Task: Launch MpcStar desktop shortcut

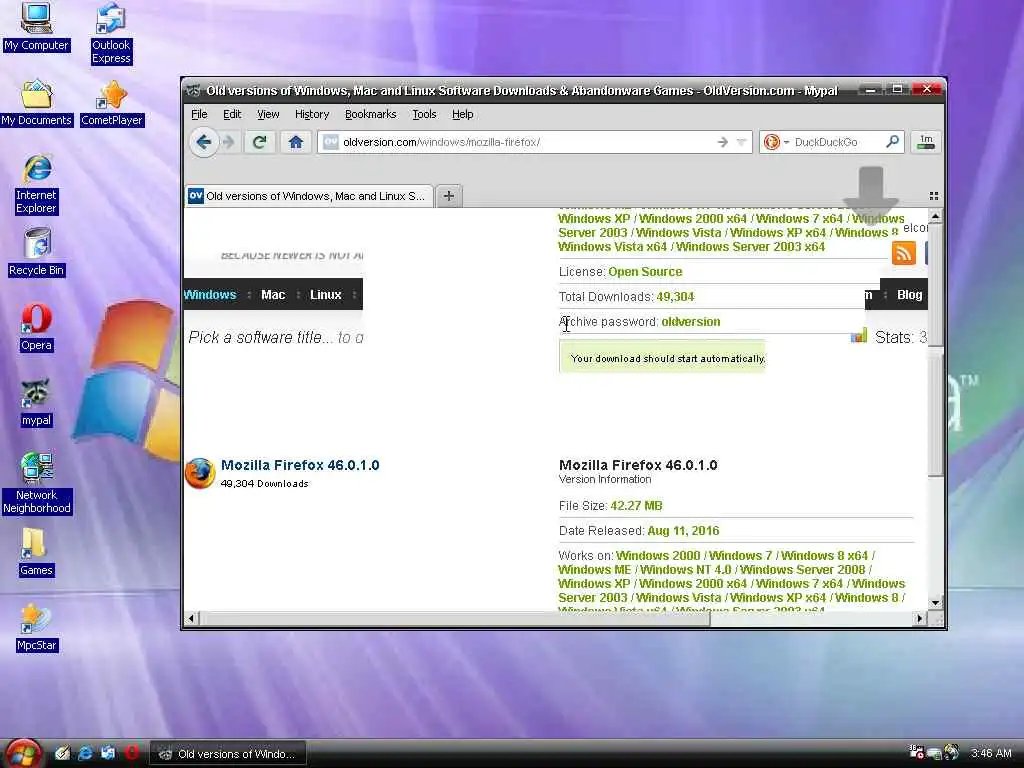Action: 37,628
